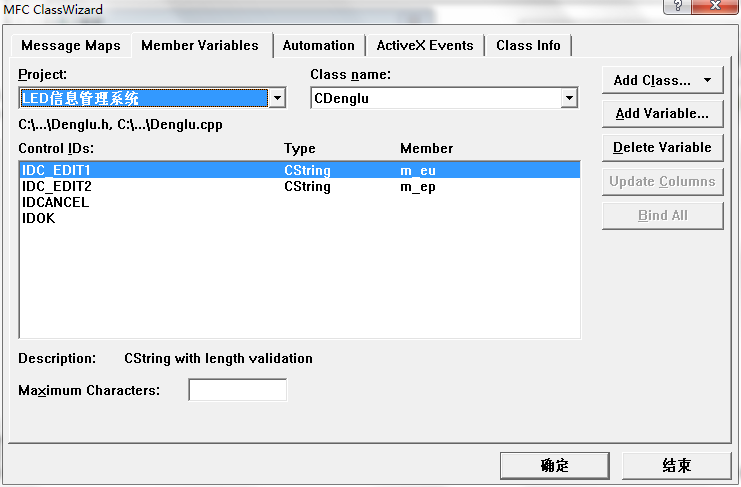741x487 pixels.
Task: Confirm with the 确定 button
Action: [x=554, y=465]
